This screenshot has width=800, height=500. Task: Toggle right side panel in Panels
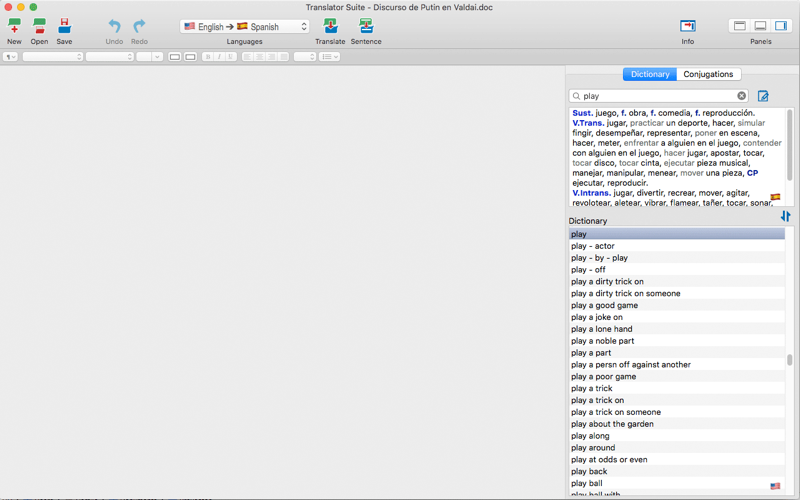point(781,26)
